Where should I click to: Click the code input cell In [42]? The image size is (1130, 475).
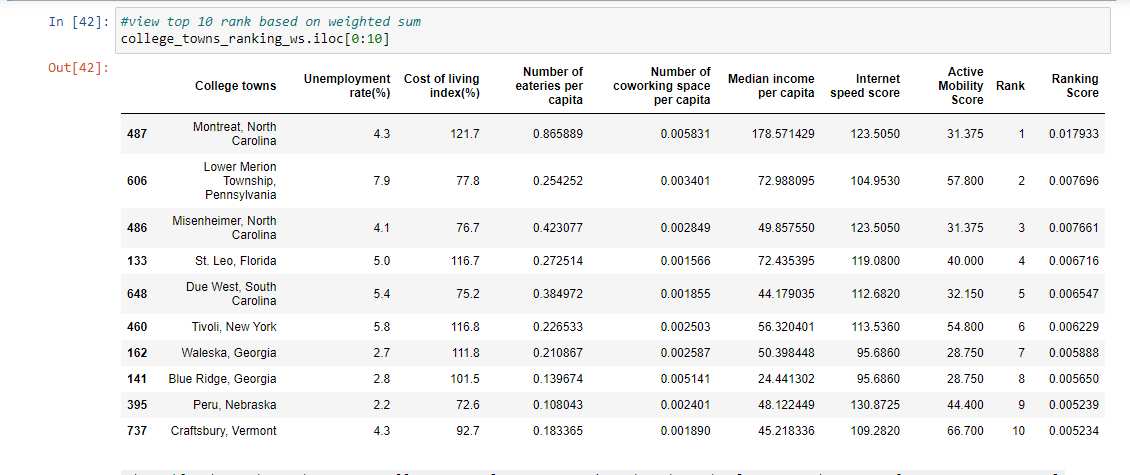click(x=613, y=30)
